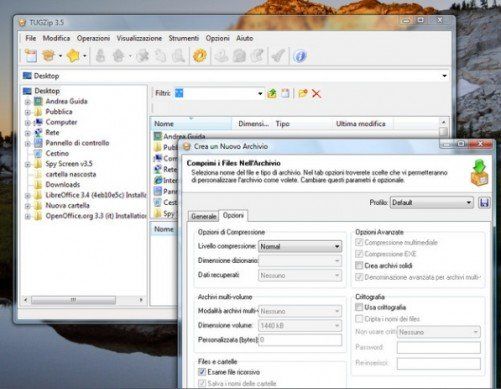Expand the Computer tree node

coord(28,123)
